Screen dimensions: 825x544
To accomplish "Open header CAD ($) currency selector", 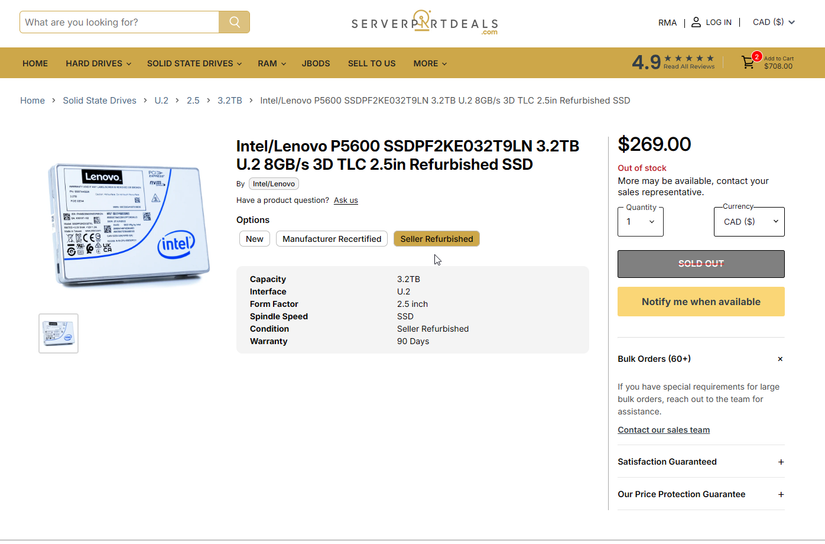I will [x=773, y=22].
